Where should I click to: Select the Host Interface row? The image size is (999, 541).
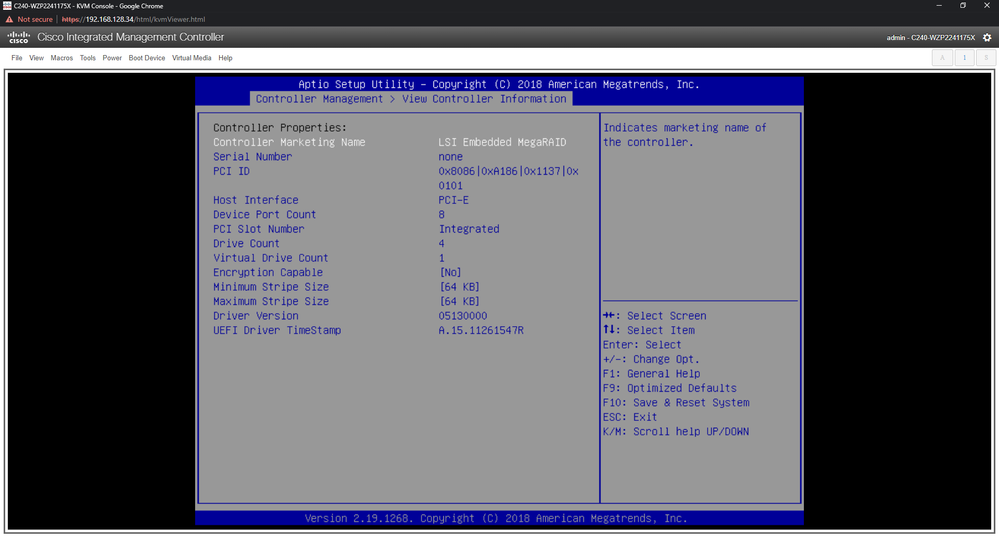pos(341,200)
